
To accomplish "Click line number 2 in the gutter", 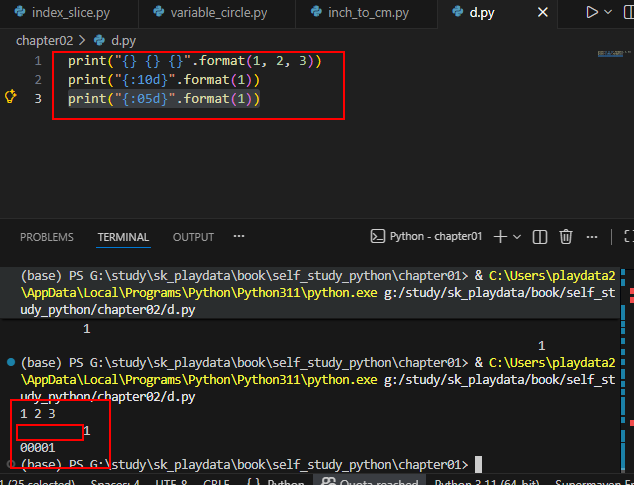I will pos(38,80).
